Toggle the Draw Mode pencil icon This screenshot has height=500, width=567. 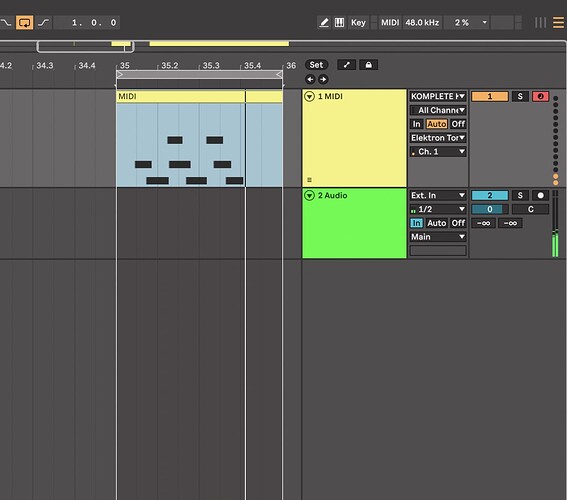click(324, 22)
